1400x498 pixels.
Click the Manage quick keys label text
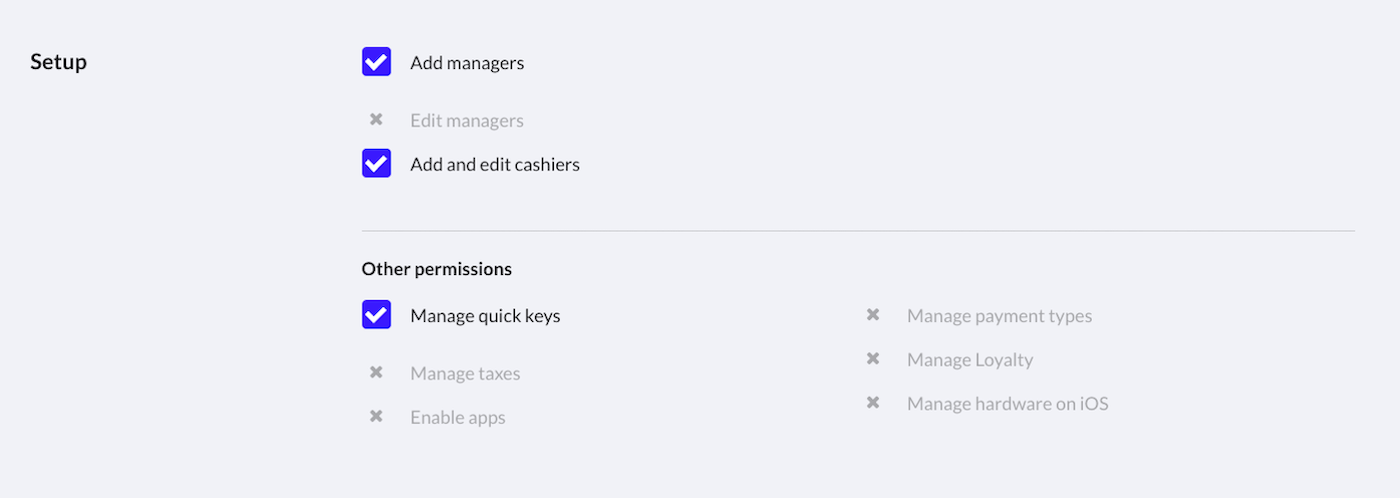click(x=485, y=316)
